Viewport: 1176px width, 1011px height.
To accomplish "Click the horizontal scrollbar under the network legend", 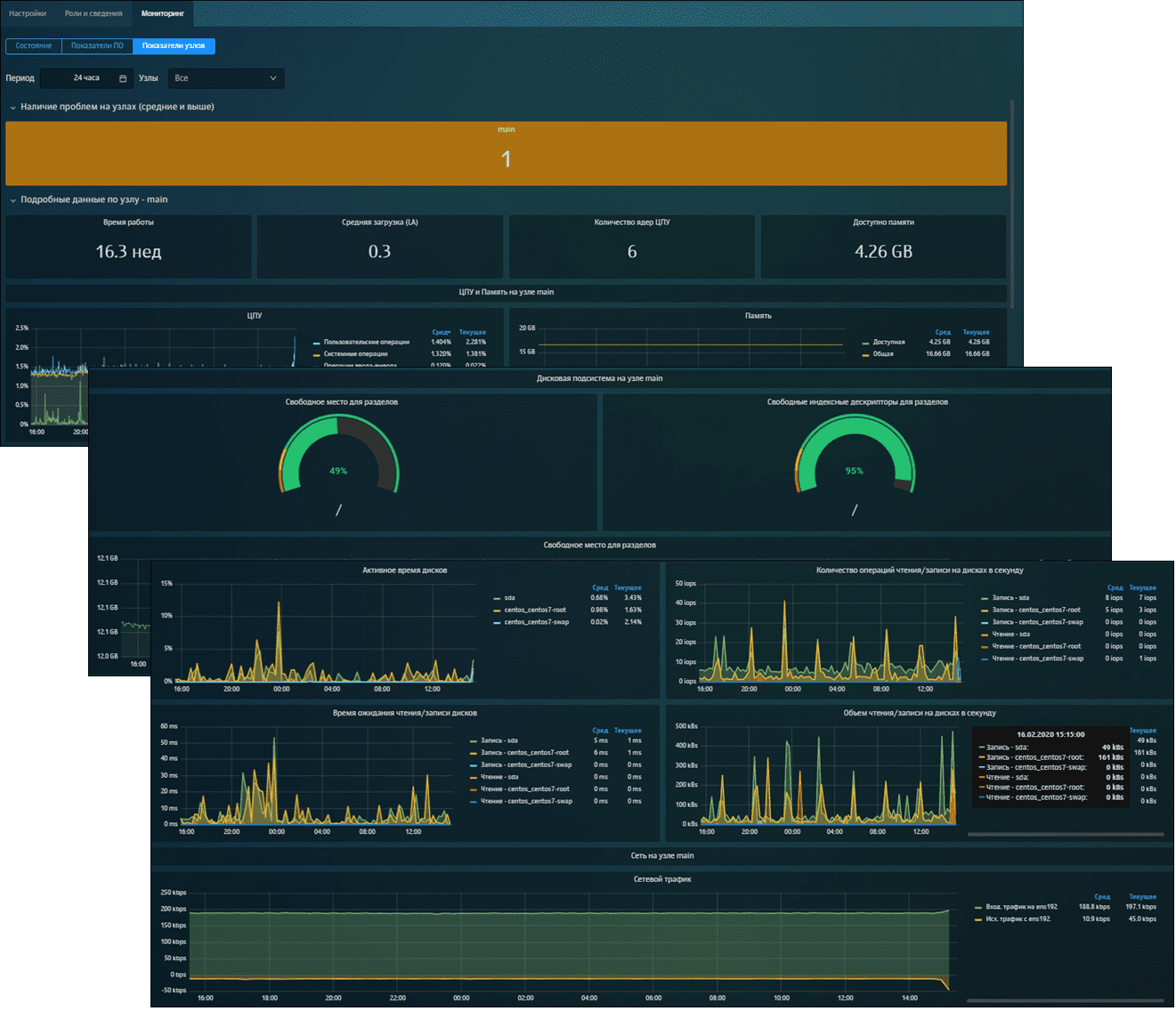I will 1066,1001.
